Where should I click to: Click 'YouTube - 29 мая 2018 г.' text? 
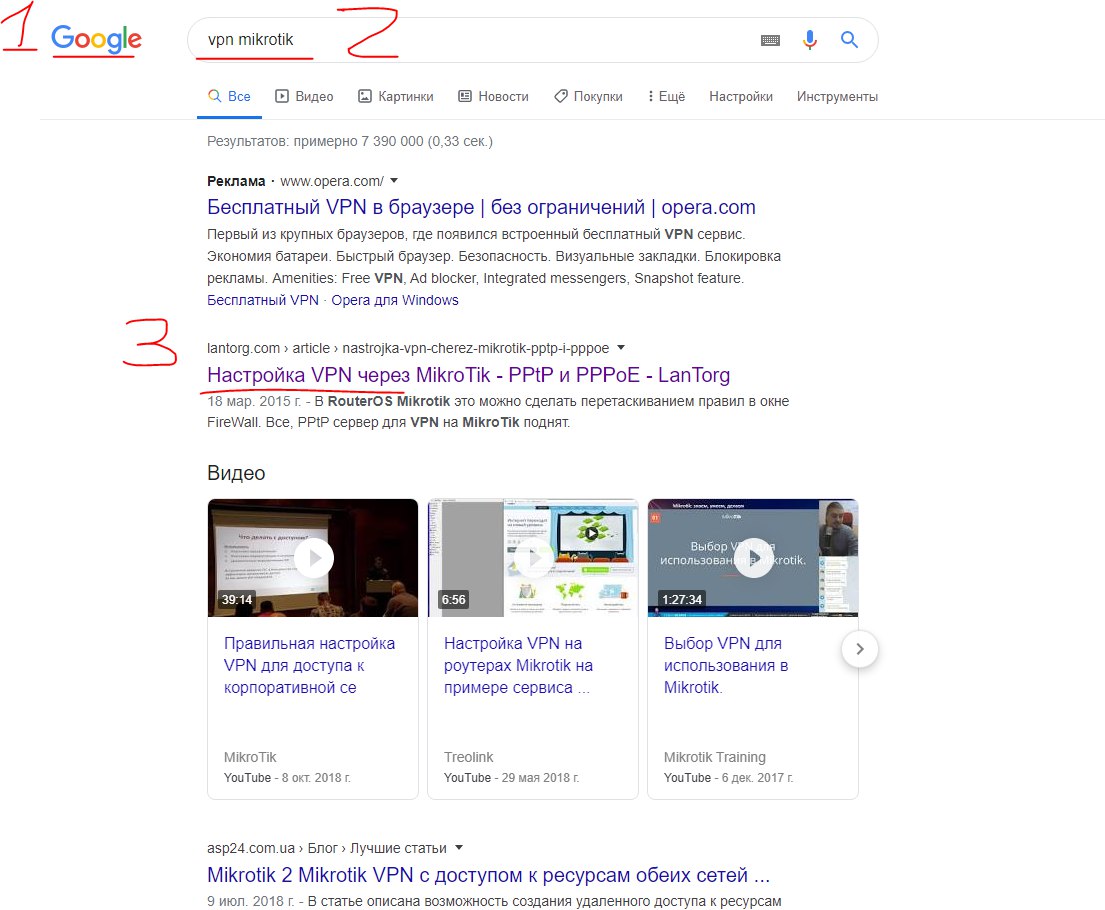click(x=511, y=777)
